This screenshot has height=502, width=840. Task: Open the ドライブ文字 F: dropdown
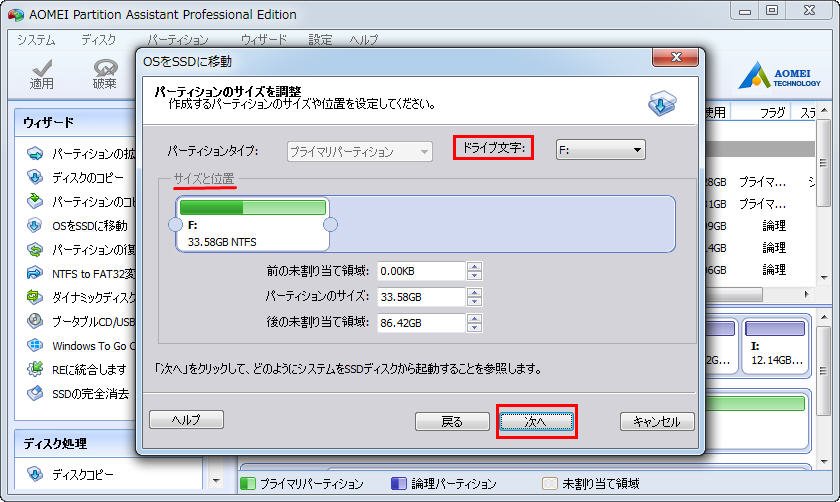601,149
